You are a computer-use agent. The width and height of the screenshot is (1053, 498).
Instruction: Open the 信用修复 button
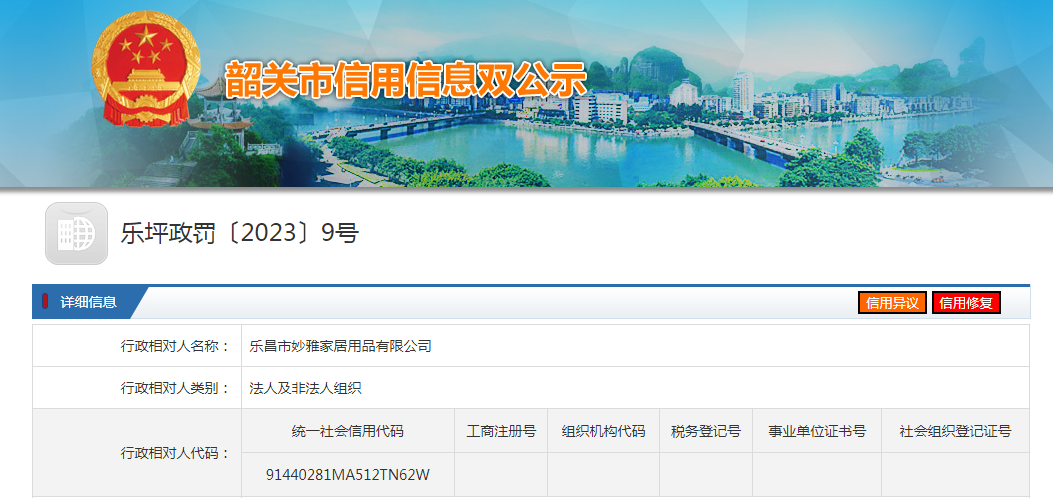(x=966, y=303)
